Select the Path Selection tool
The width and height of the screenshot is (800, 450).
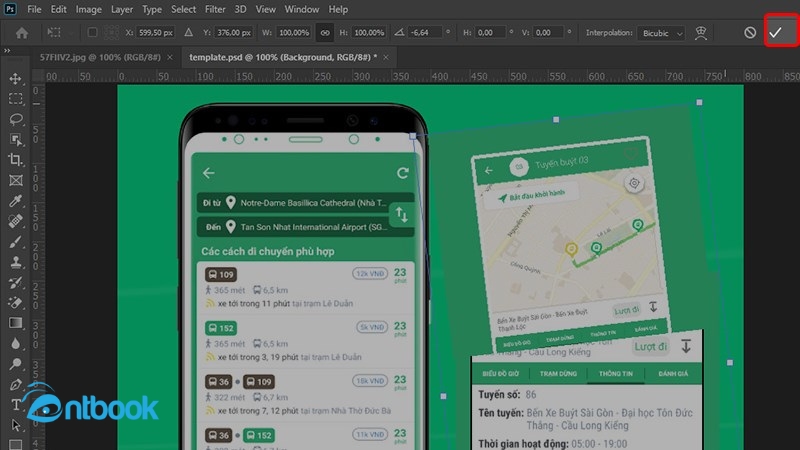[15, 425]
